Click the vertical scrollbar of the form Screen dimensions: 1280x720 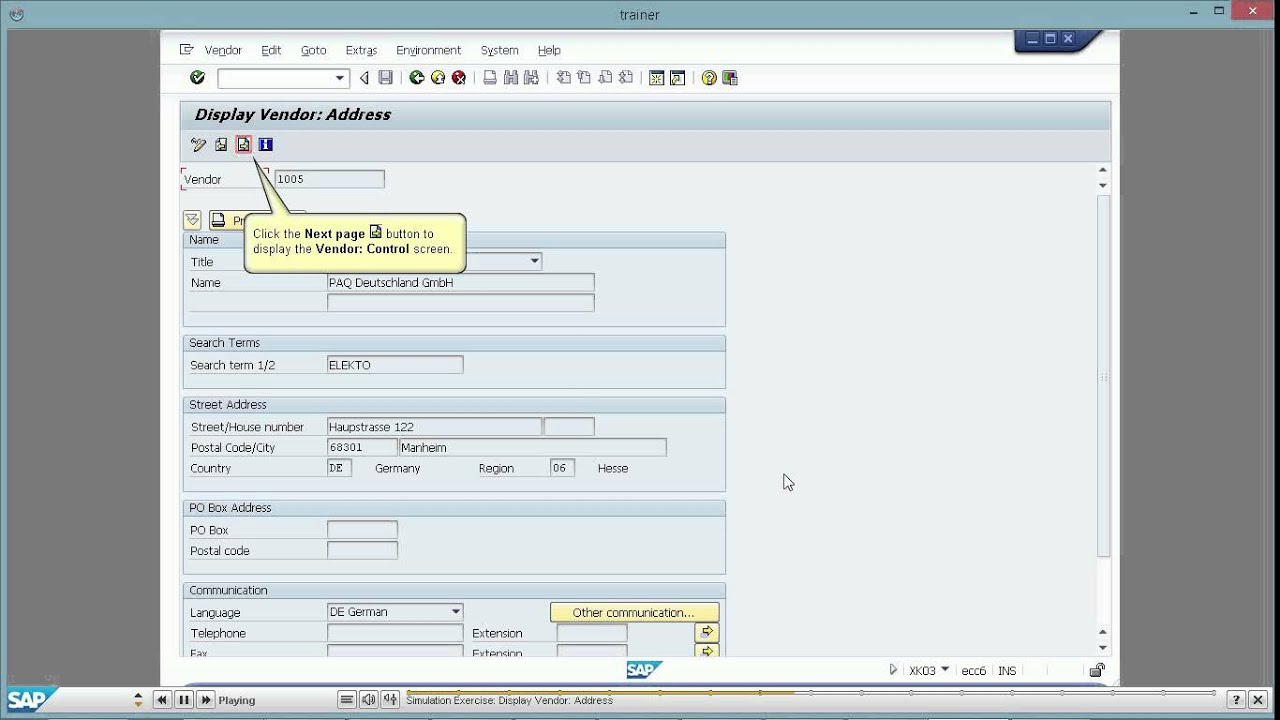pos(1103,375)
